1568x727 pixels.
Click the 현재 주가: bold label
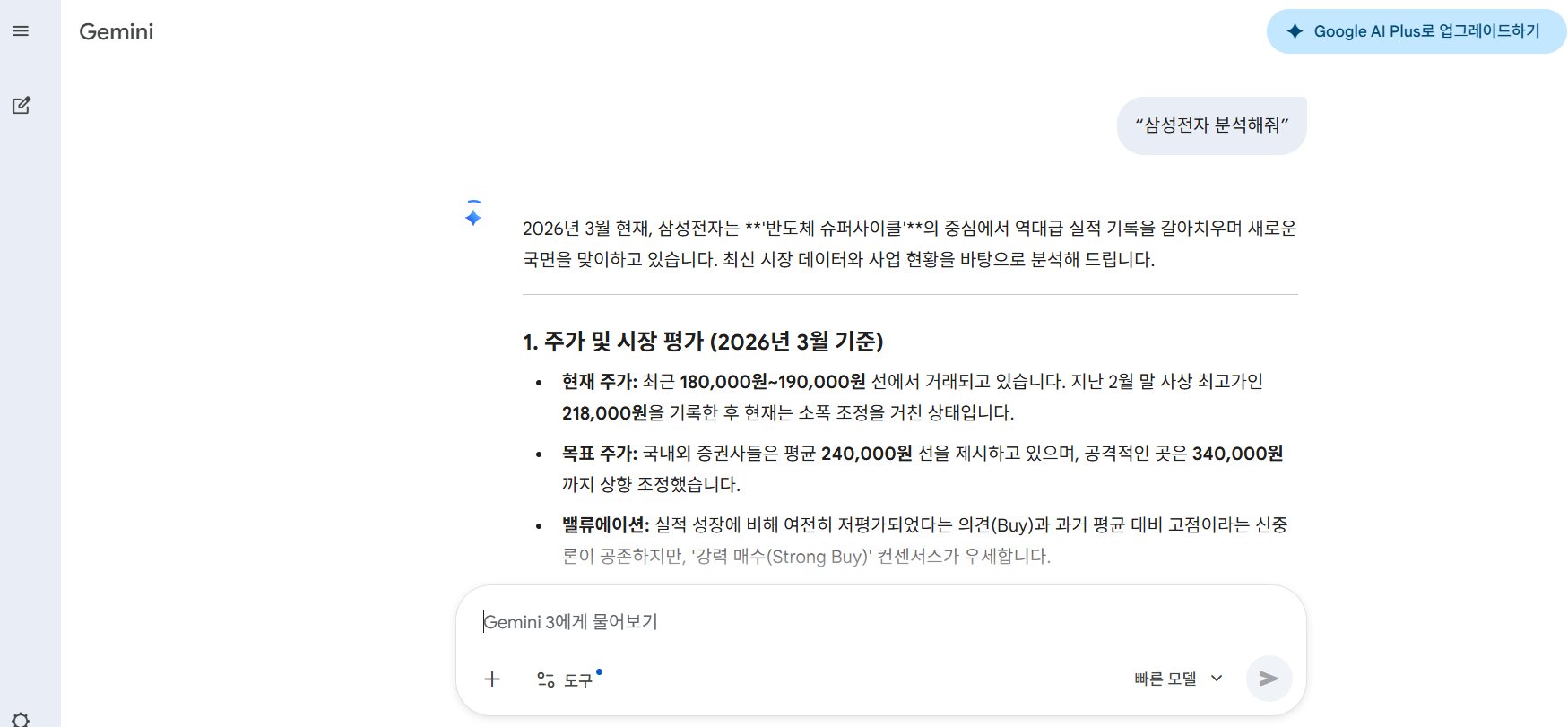(600, 382)
